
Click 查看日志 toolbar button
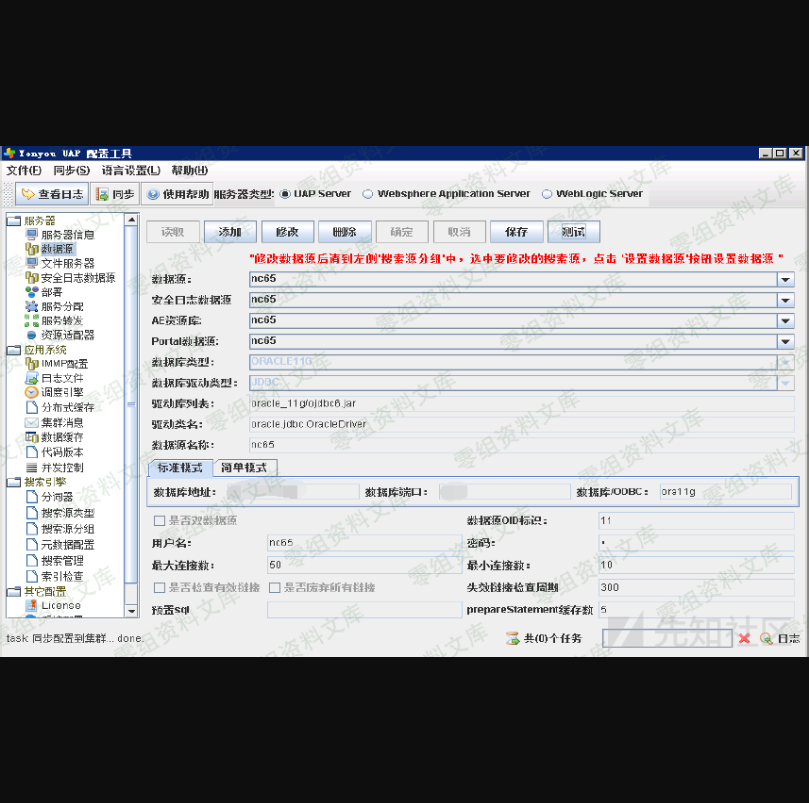click(x=52, y=195)
